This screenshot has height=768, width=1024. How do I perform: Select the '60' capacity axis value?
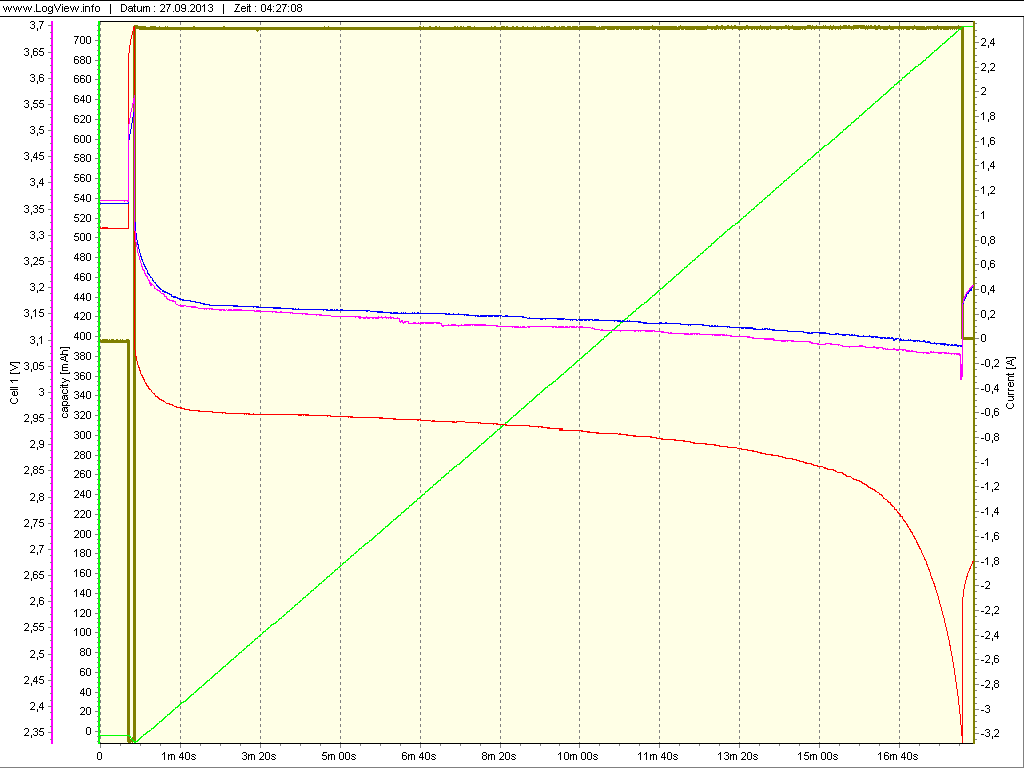click(x=86, y=673)
